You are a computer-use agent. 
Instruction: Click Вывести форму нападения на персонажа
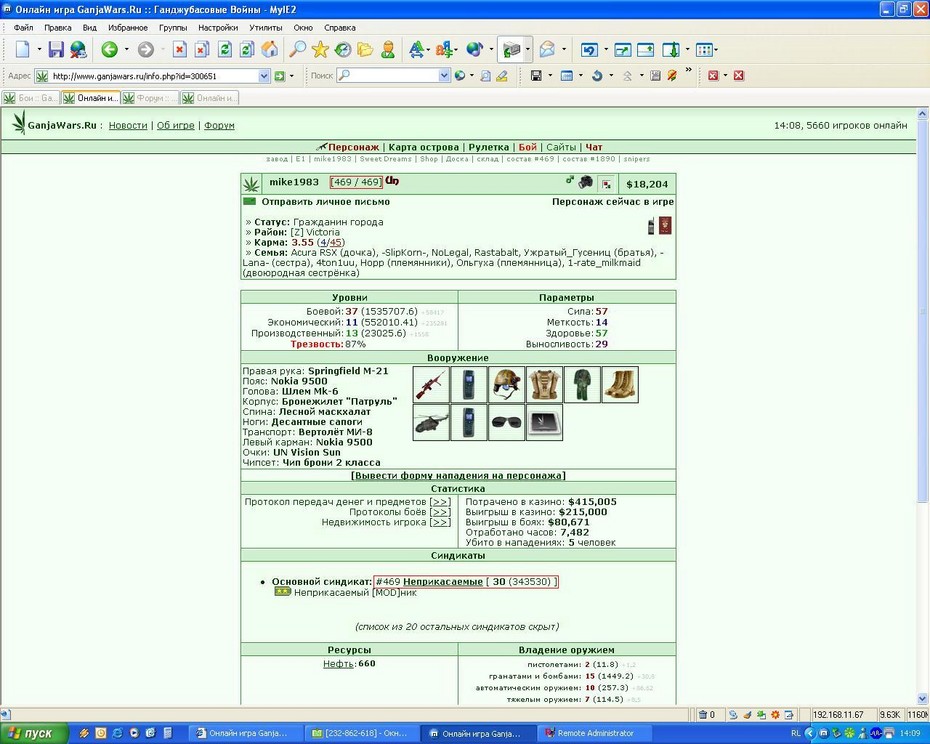point(458,475)
